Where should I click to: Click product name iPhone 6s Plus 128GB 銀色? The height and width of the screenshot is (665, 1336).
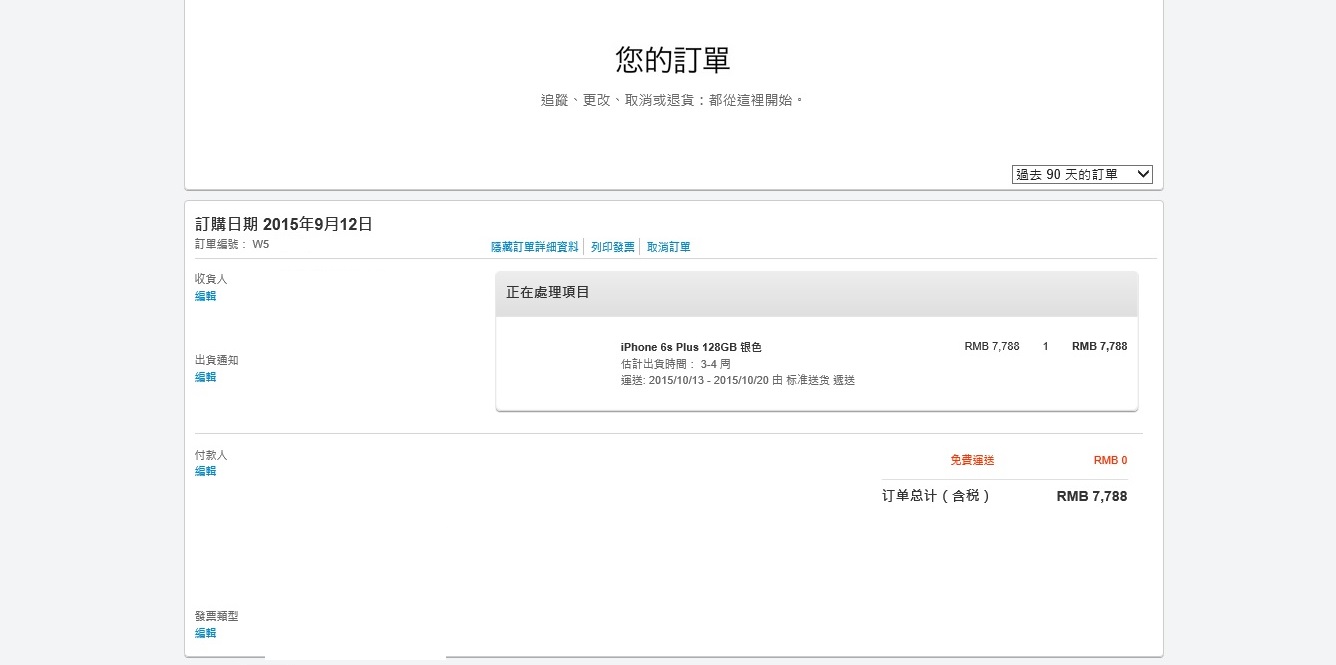coord(691,347)
